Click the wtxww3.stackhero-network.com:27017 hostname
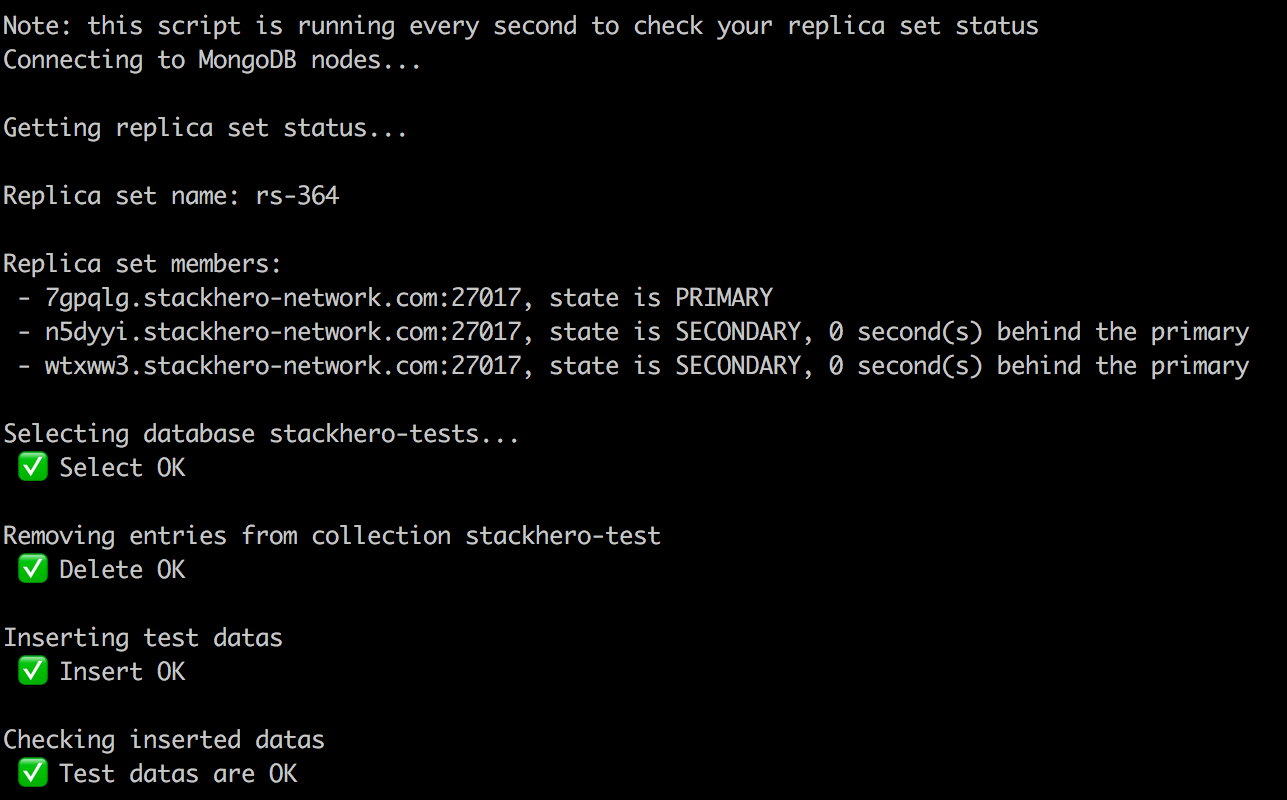 [283, 366]
